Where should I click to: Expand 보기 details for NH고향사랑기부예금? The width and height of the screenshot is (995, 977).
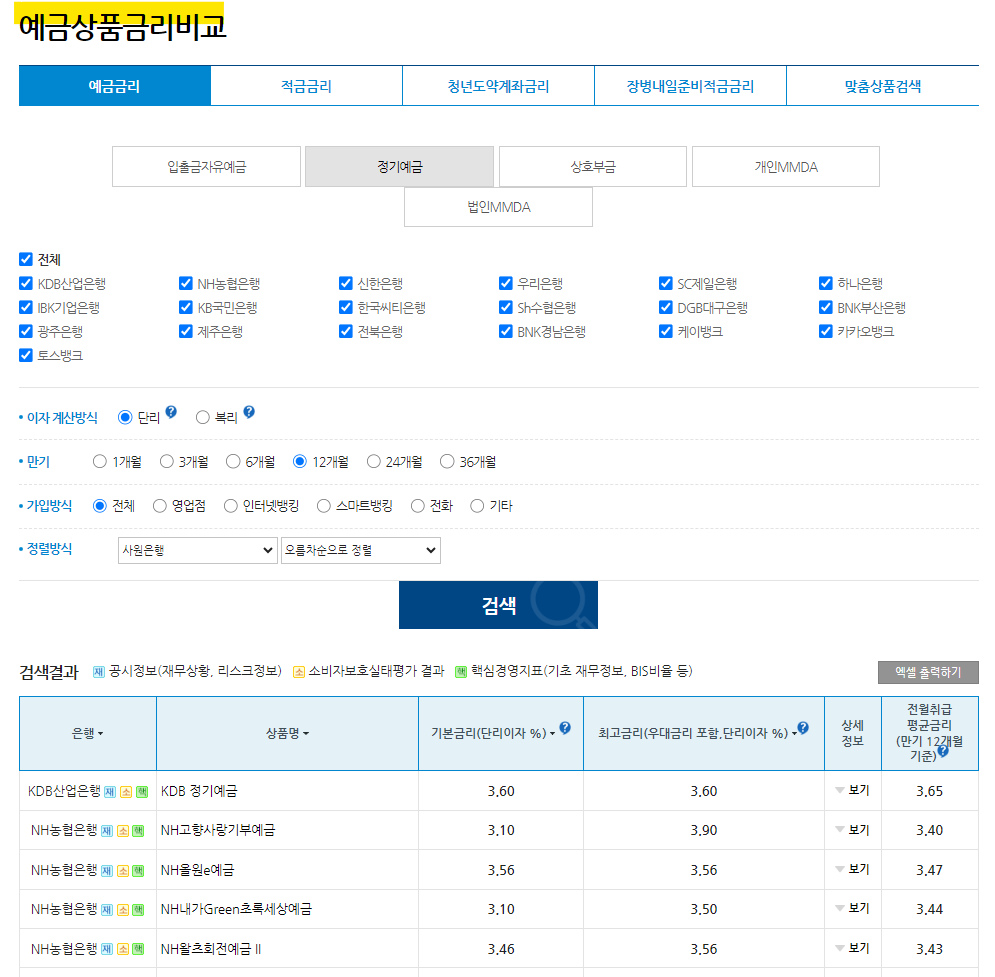(x=852, y=830)
